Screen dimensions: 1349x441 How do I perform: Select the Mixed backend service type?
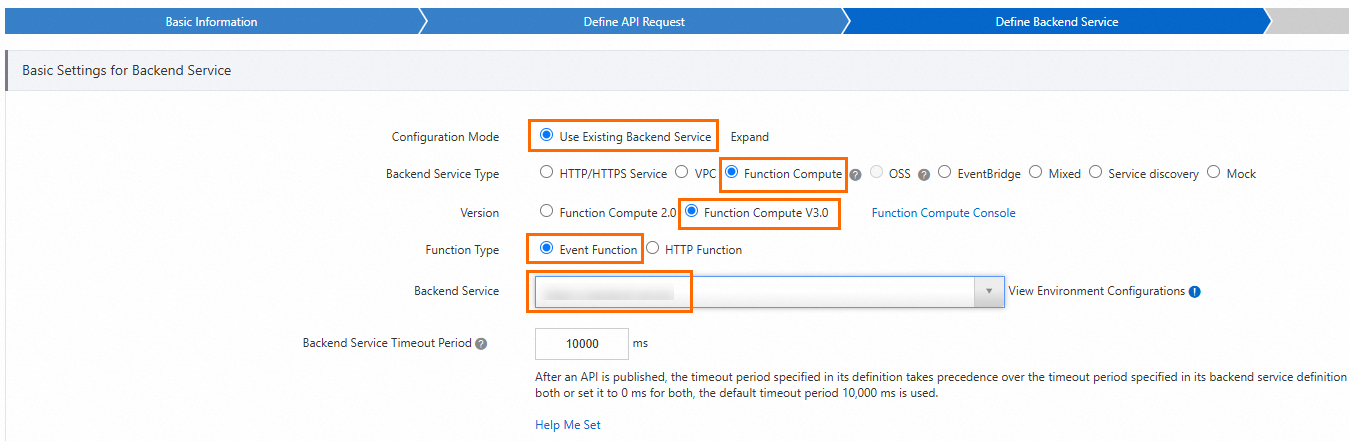click(1035, 173)
